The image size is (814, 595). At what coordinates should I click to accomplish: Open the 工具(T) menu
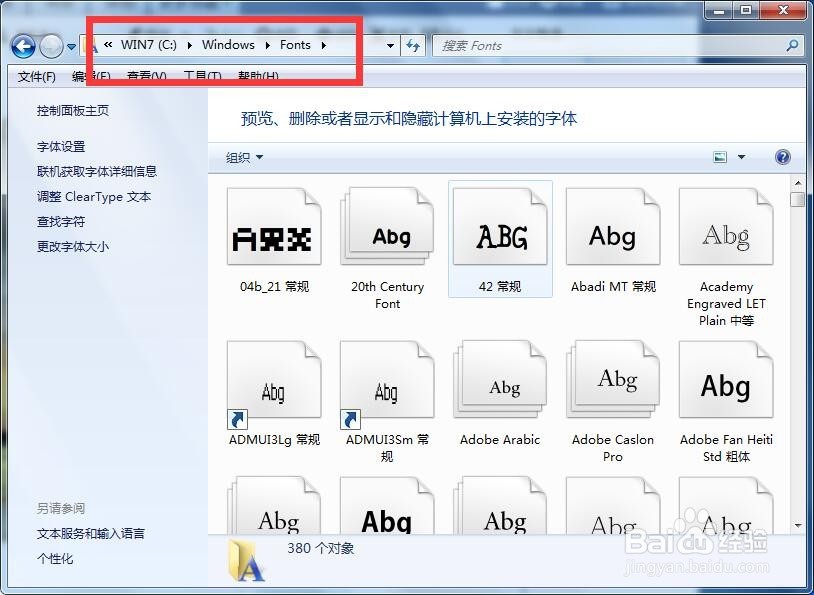point(202,77)
